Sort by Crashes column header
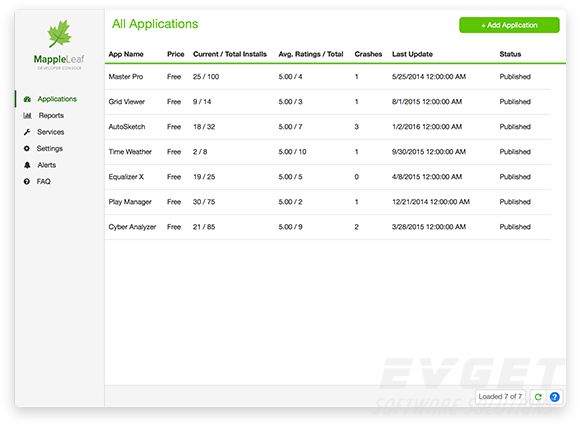 [x=368, y=54]
